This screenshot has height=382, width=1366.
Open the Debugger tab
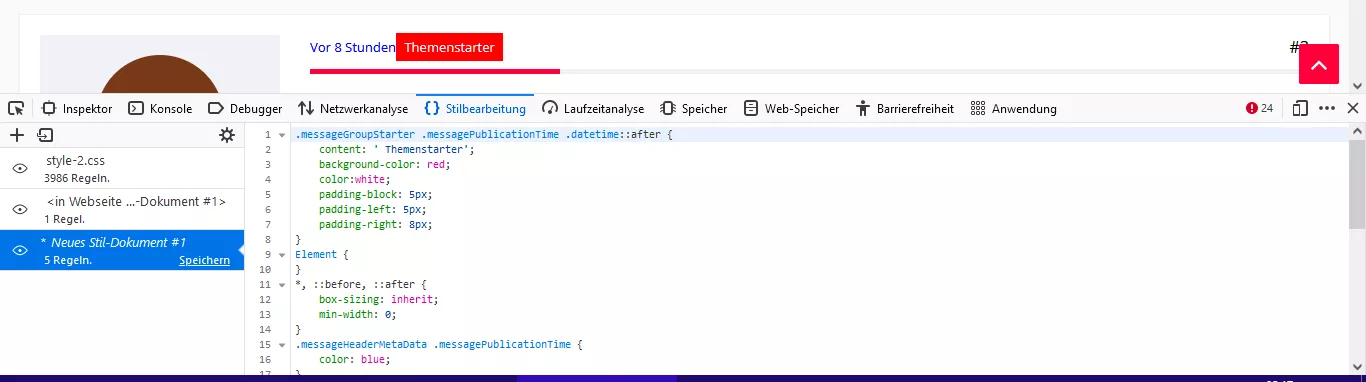point(245,108)
